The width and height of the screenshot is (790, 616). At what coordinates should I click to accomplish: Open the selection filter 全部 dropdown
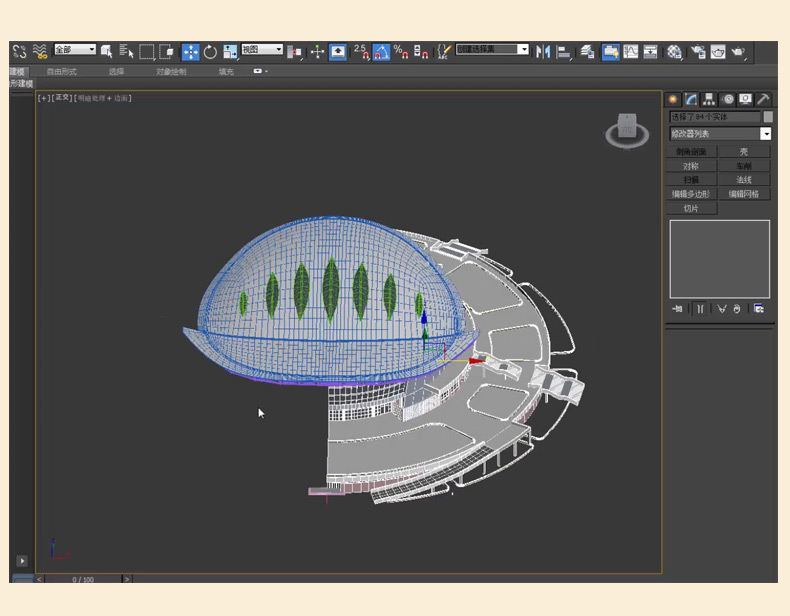pyautogui.click(x=75, y=49)
